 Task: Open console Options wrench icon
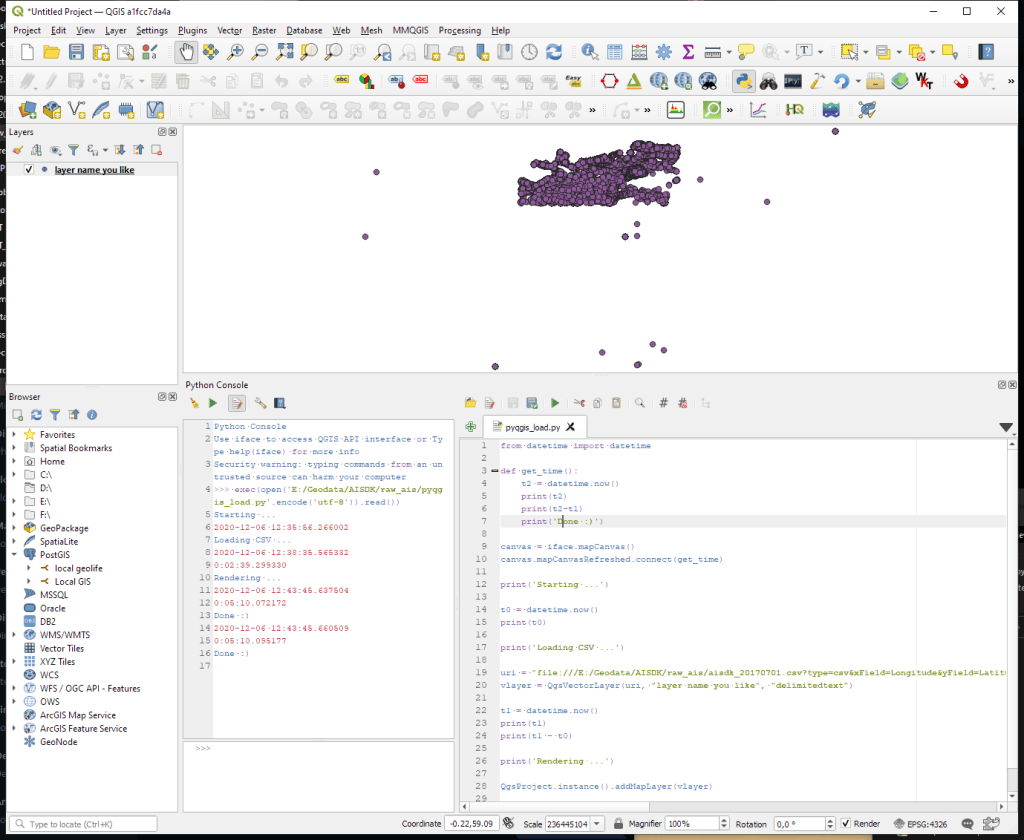(260, 403)
